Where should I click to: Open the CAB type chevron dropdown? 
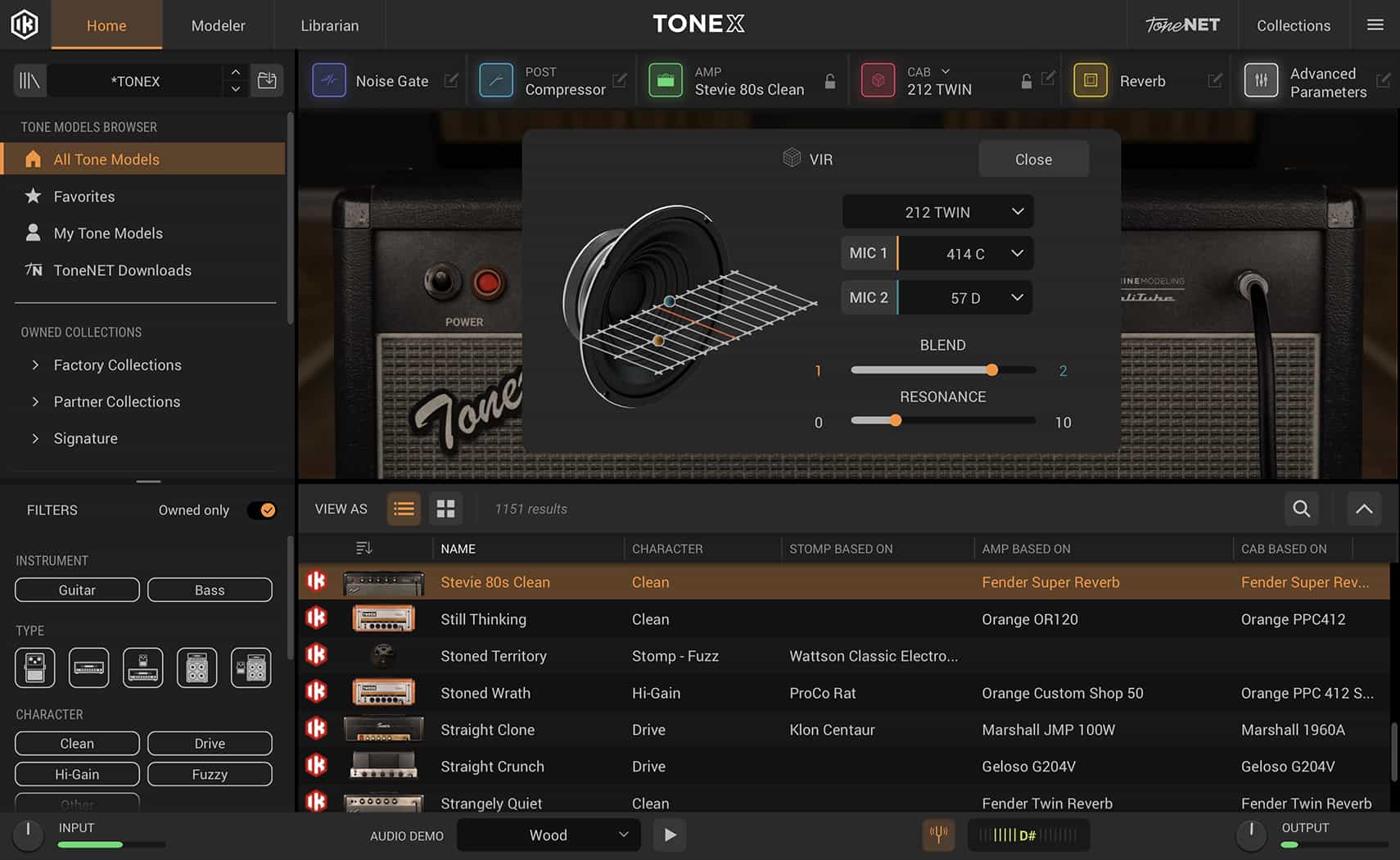pos(946,71)
